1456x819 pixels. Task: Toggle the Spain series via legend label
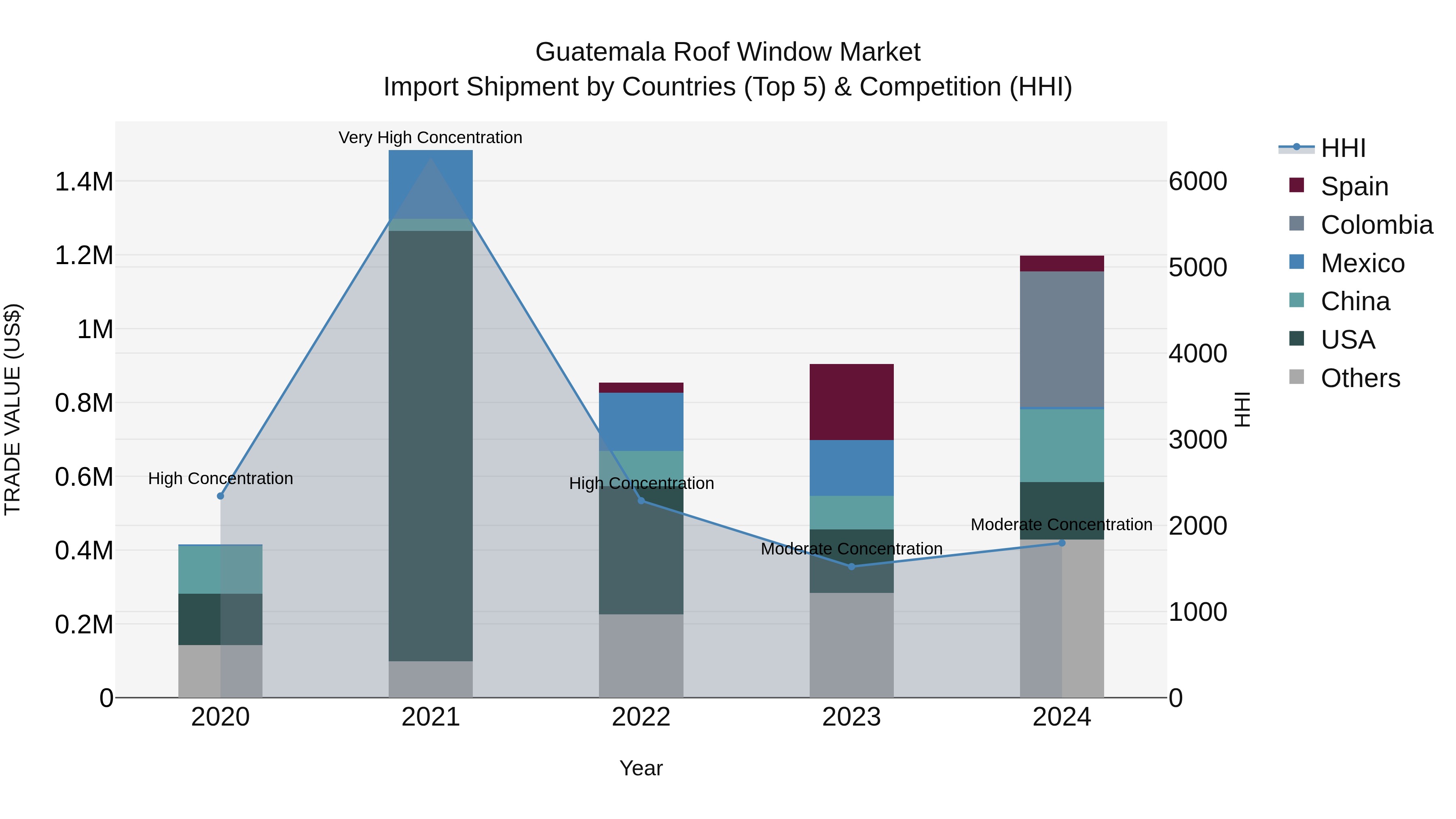(1354, 186)
